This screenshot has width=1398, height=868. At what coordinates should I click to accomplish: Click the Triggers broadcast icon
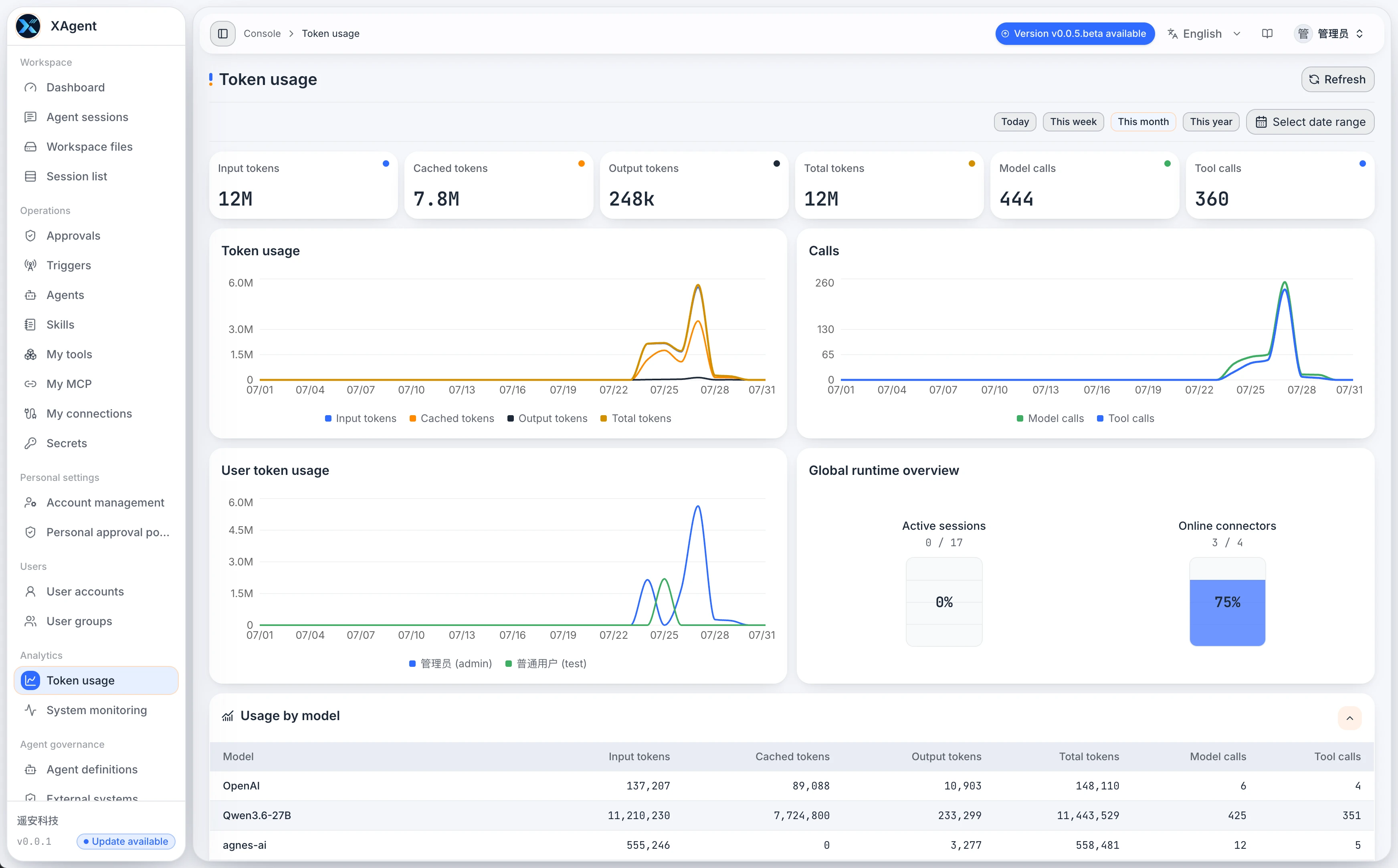pyautogui.click(x=30, y=265)
